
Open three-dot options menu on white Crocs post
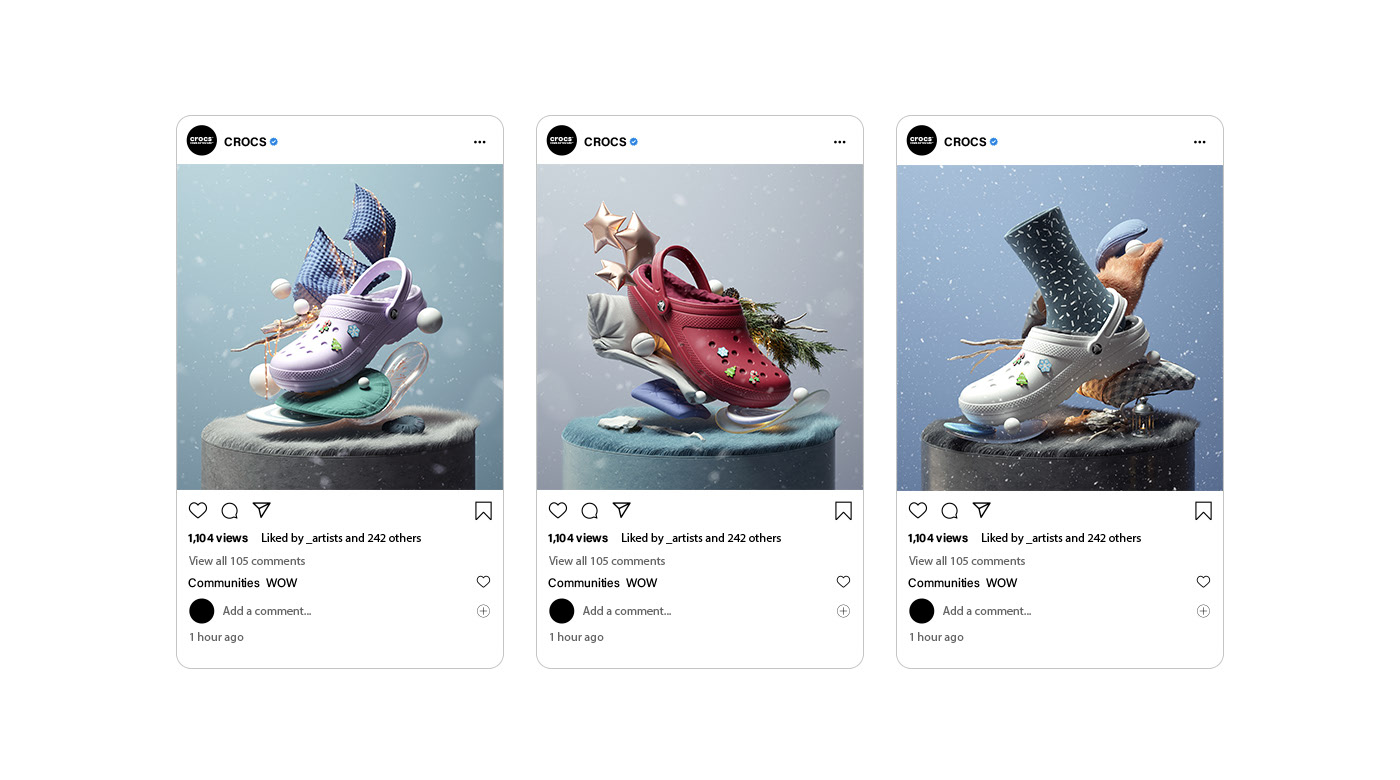pyautogui.click(x=1200, y=142)
